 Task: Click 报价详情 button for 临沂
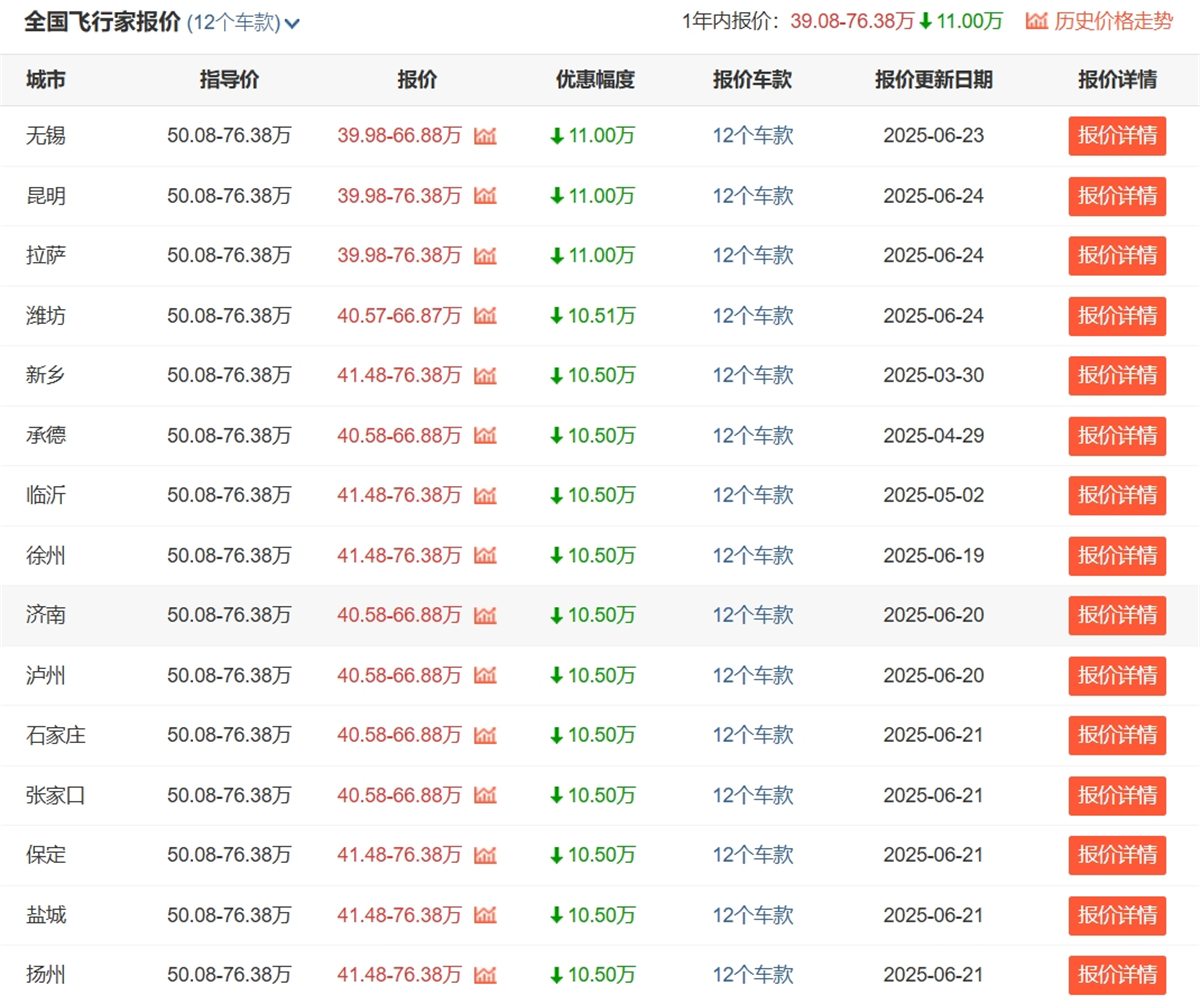[x=1117, y=496]
